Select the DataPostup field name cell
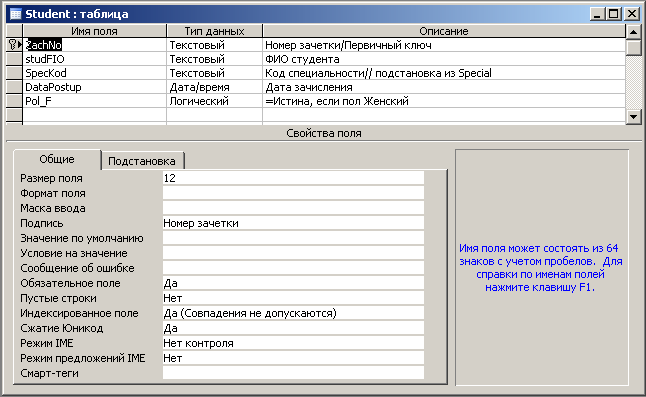This screenshot has height=397, width=646. pos(95,87)
